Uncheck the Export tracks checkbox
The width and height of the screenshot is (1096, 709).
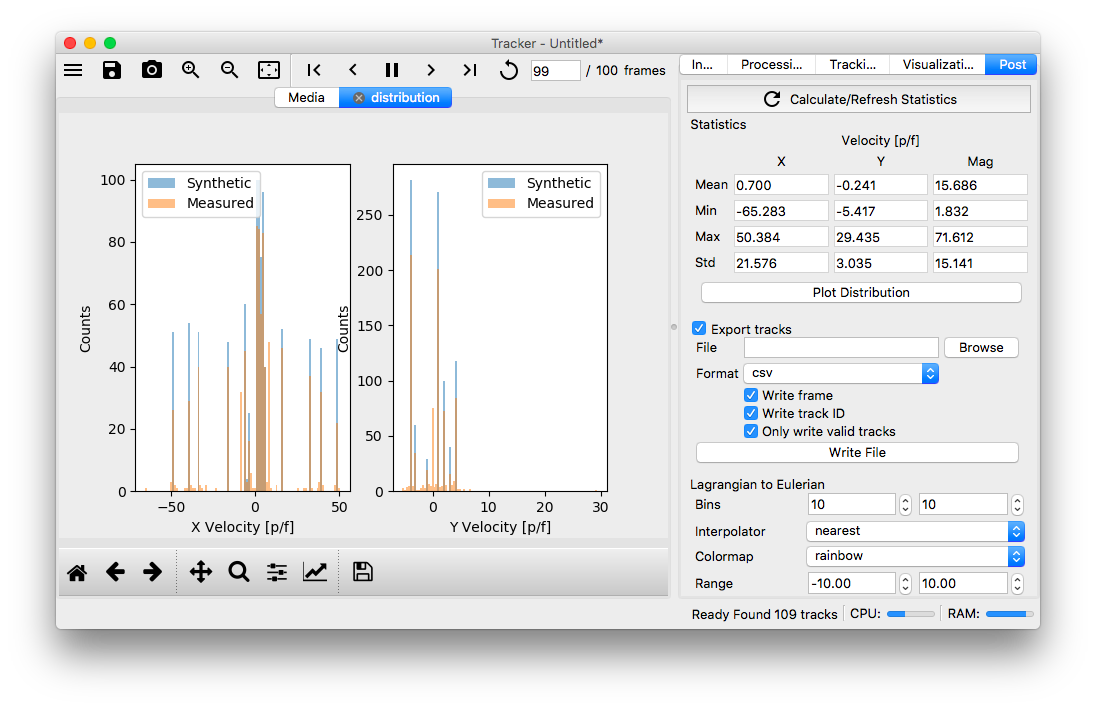click(x=699, y=329)
